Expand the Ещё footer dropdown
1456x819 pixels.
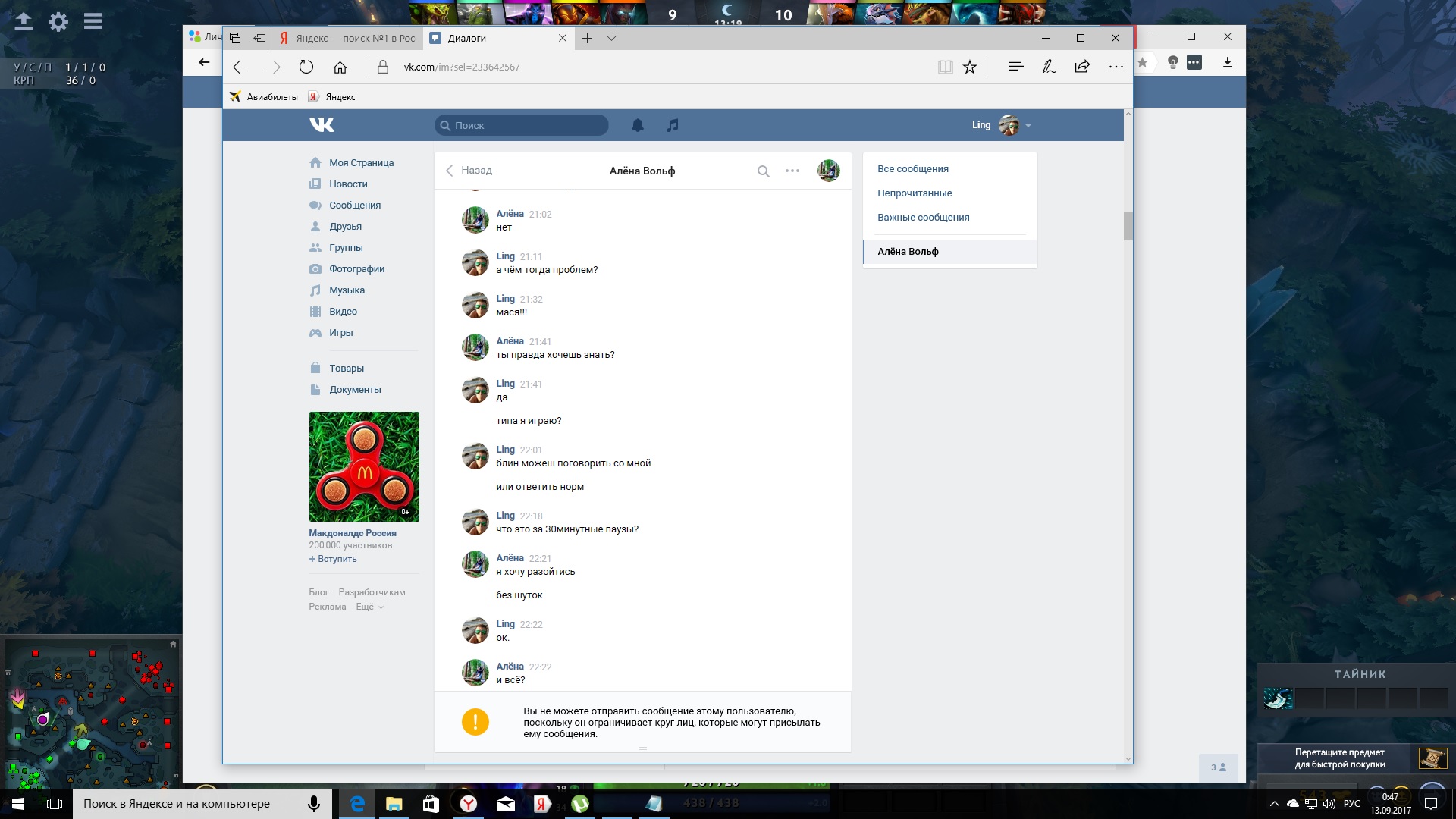coord(370,607)
